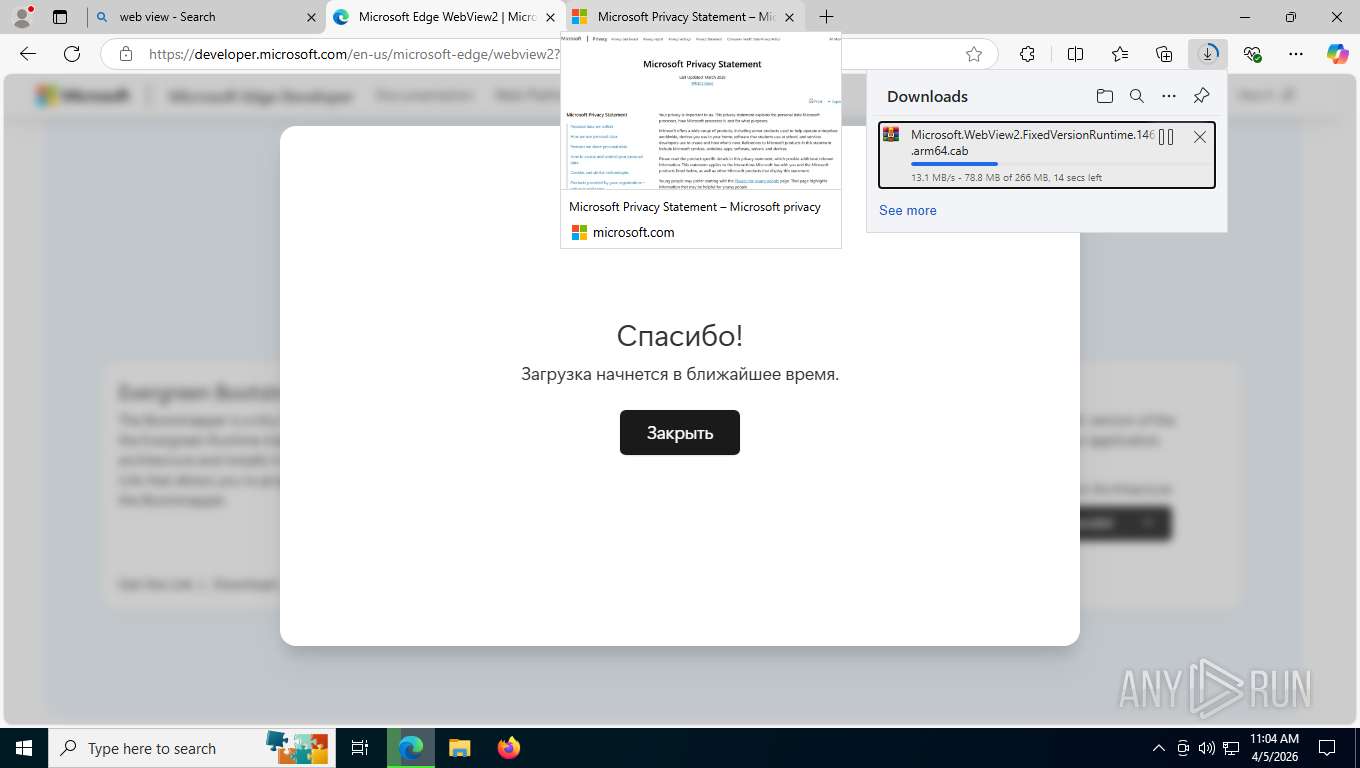Open Task View on the taskbar
The width and height of the screenshot is (1360, 768).
click(360, 748)
